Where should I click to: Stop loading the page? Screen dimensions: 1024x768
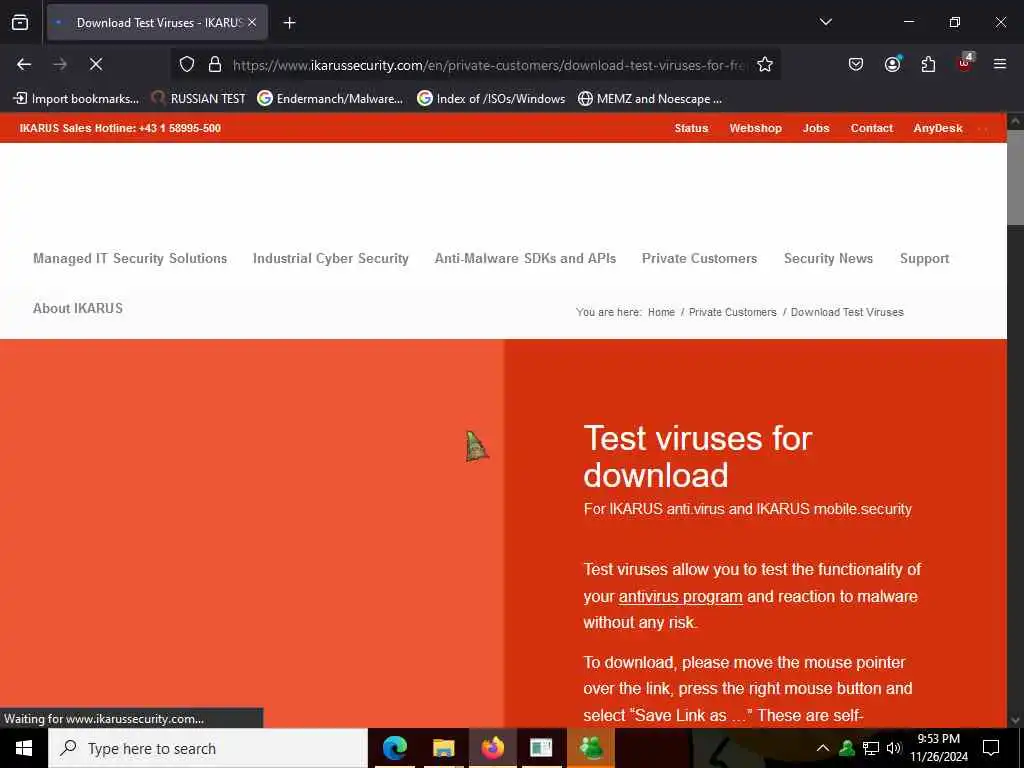[95, 64]
